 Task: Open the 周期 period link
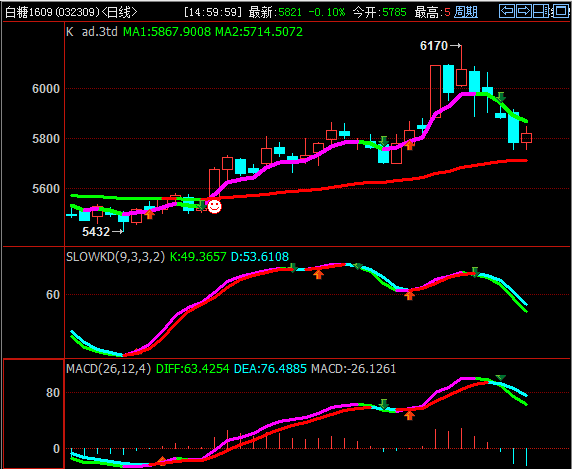[x=466, y=12]
